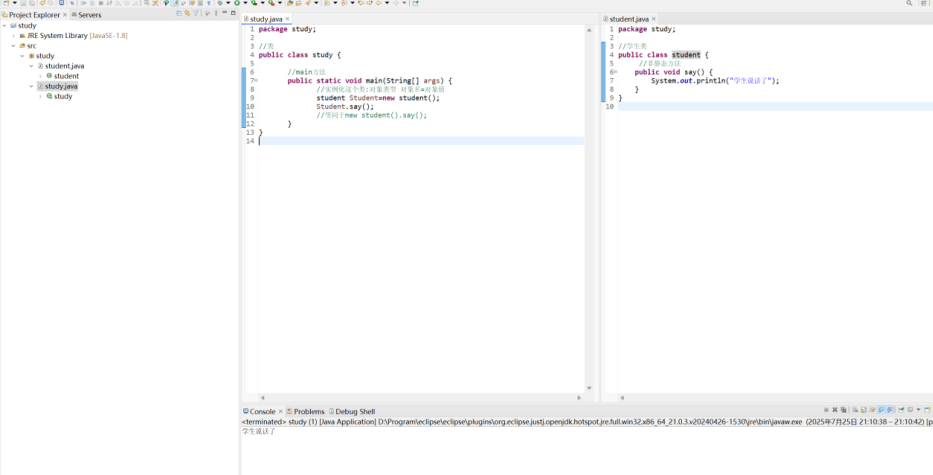
Task: Click the console output text '学生说话了'
Action: point(259,431)
